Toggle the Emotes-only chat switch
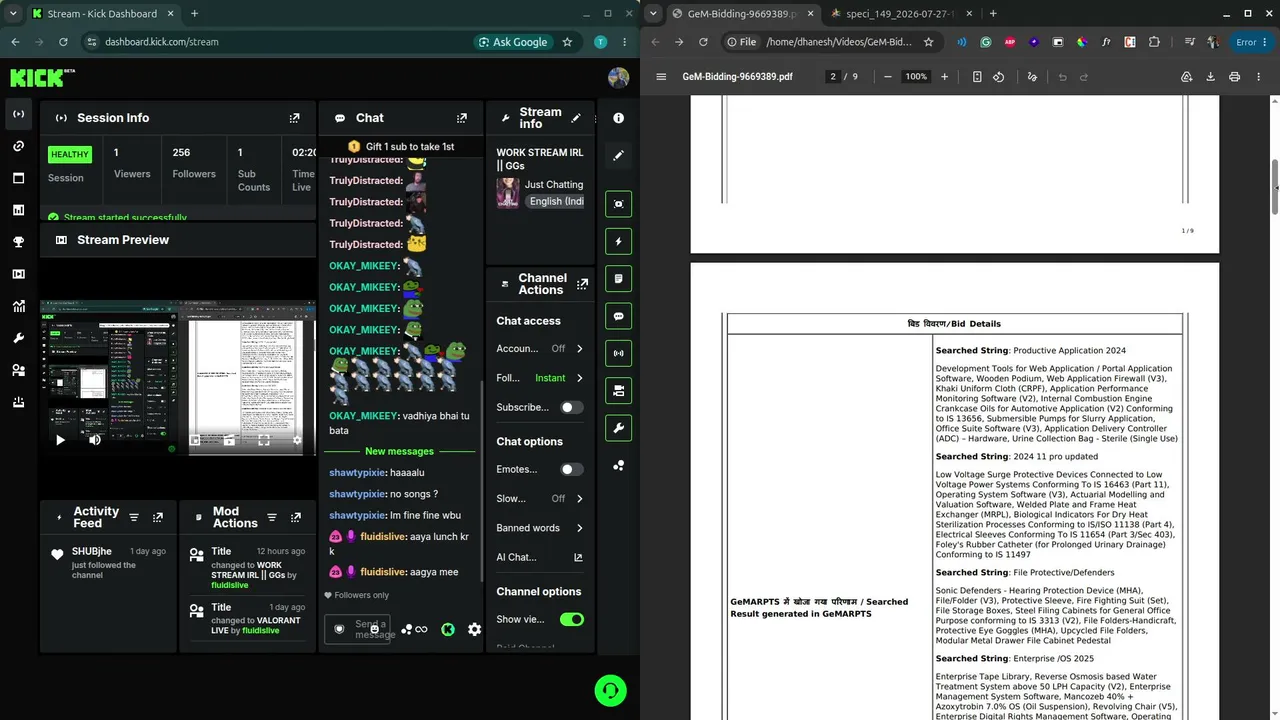Image resolution: width=1280 pixels, height=720 pixels. click(572, 469)
